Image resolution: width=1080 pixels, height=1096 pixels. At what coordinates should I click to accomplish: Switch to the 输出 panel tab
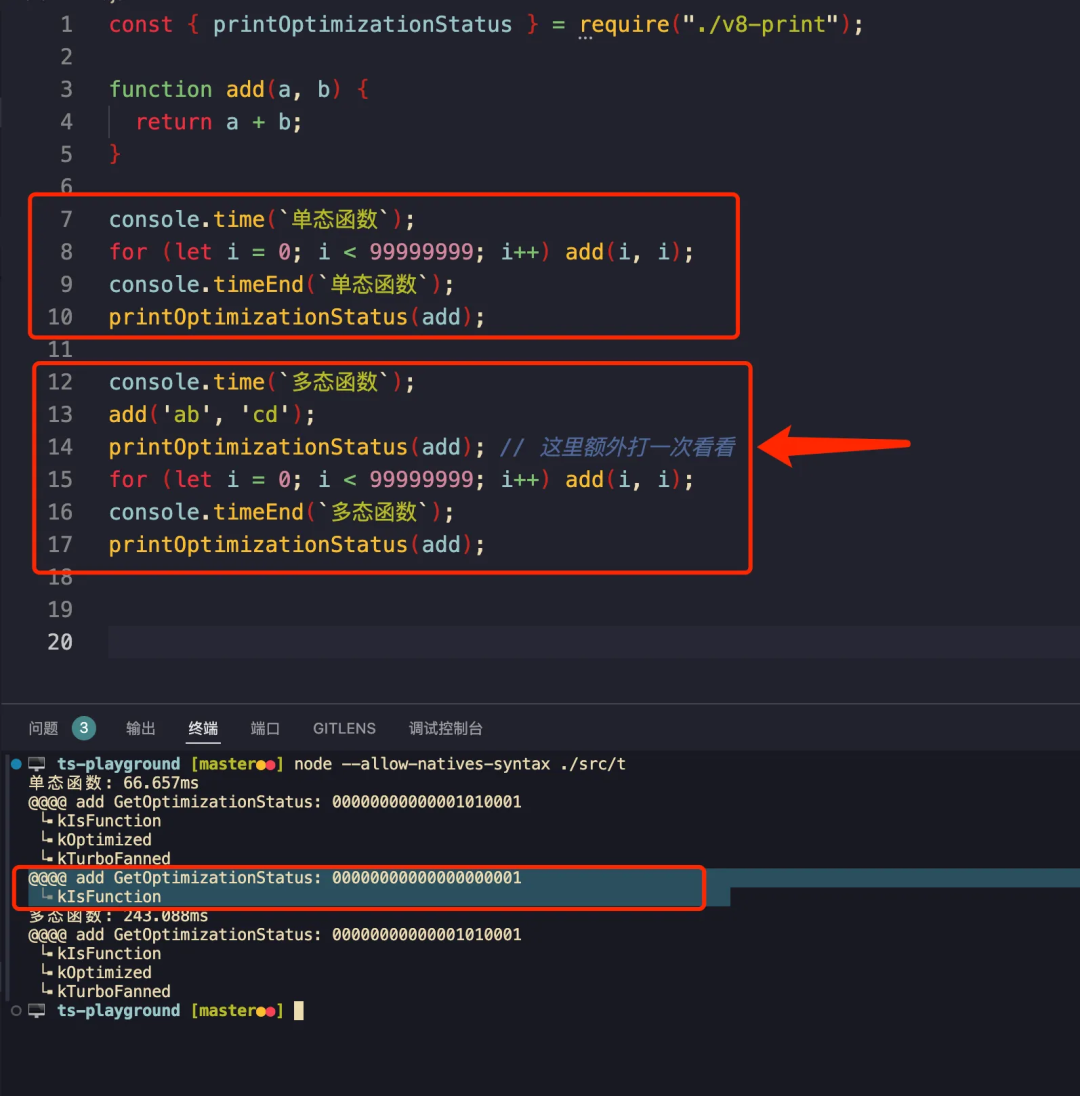(141, 728)
